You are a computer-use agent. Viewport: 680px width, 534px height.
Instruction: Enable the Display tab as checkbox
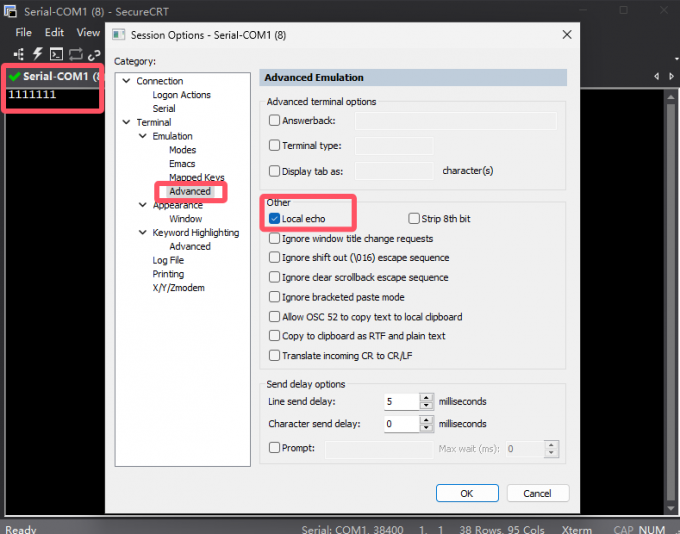pos(274,171)
